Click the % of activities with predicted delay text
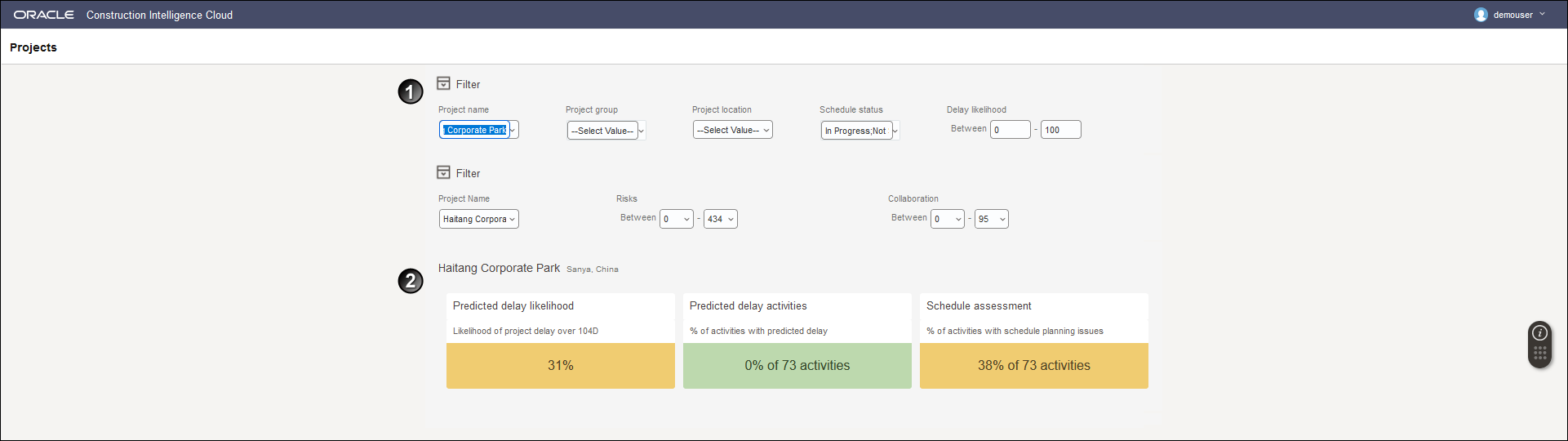 [758, 331]
